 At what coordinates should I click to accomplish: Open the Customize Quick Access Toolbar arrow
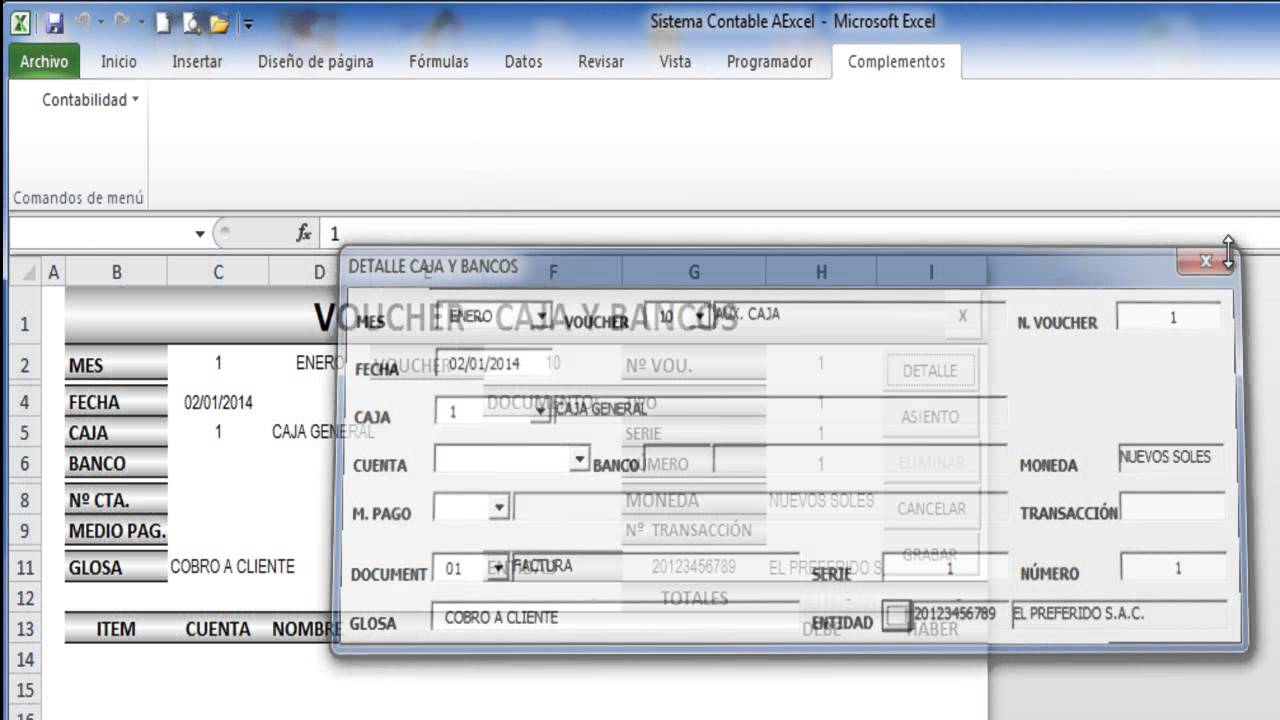click(248, 23)
